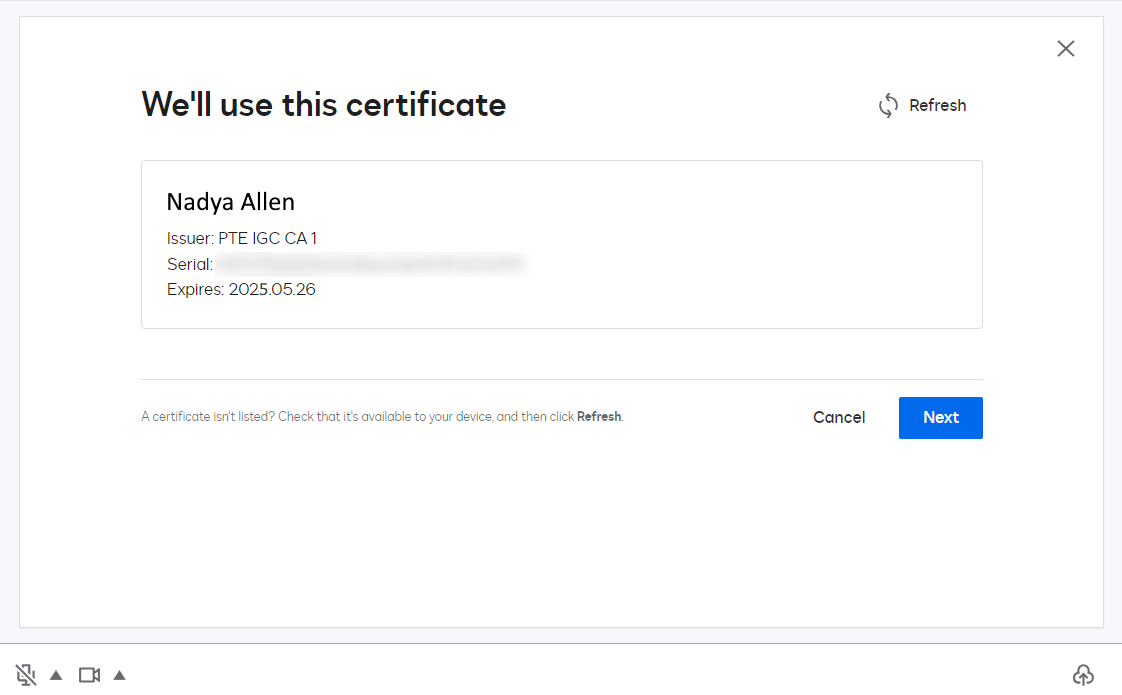Click Next to confirm the certificate
Viewport: 1122px width, 695px height.
(x=940, y=417)
